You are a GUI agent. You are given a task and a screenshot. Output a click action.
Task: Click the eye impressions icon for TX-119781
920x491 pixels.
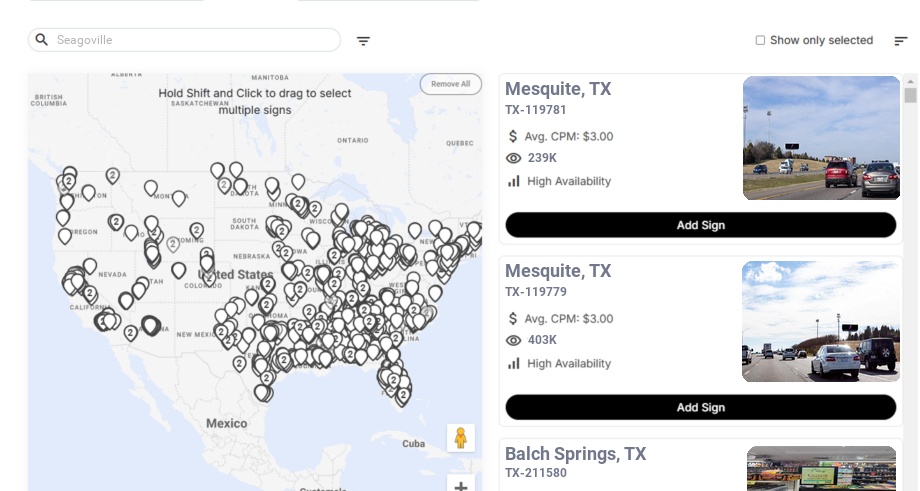click(x=514, y=158)
